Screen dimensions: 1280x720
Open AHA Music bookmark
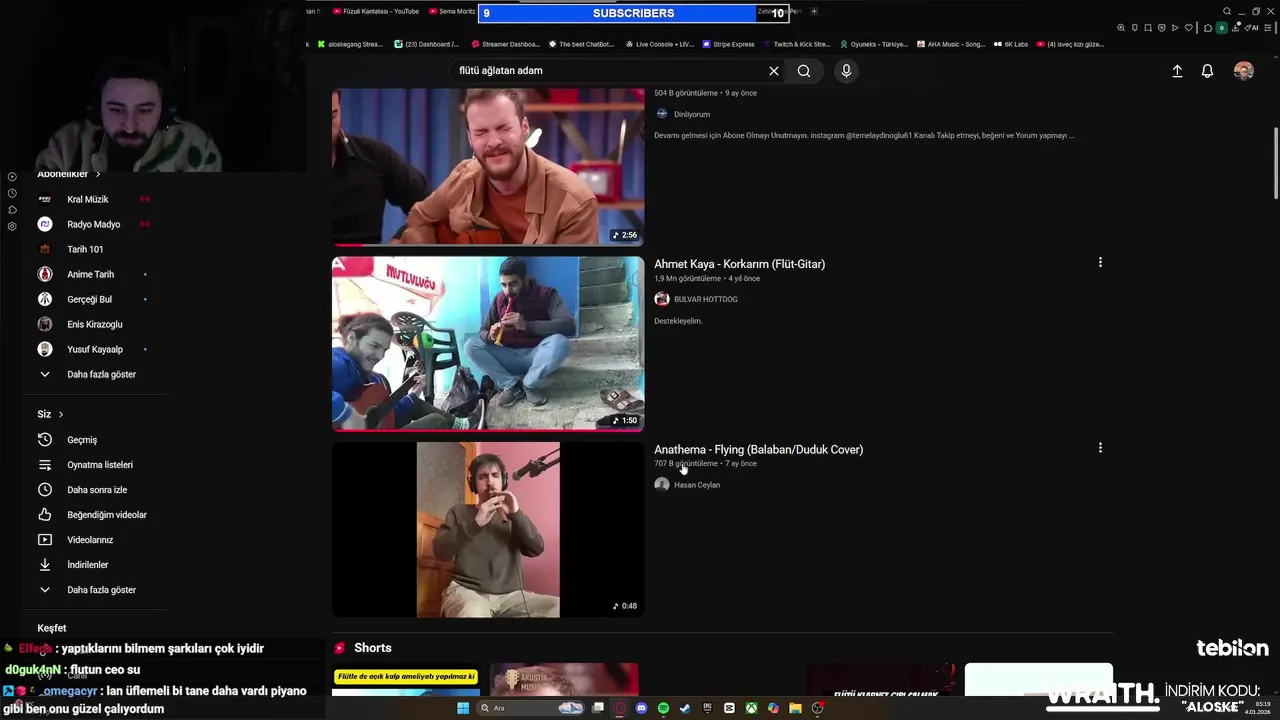click(951, 44)
